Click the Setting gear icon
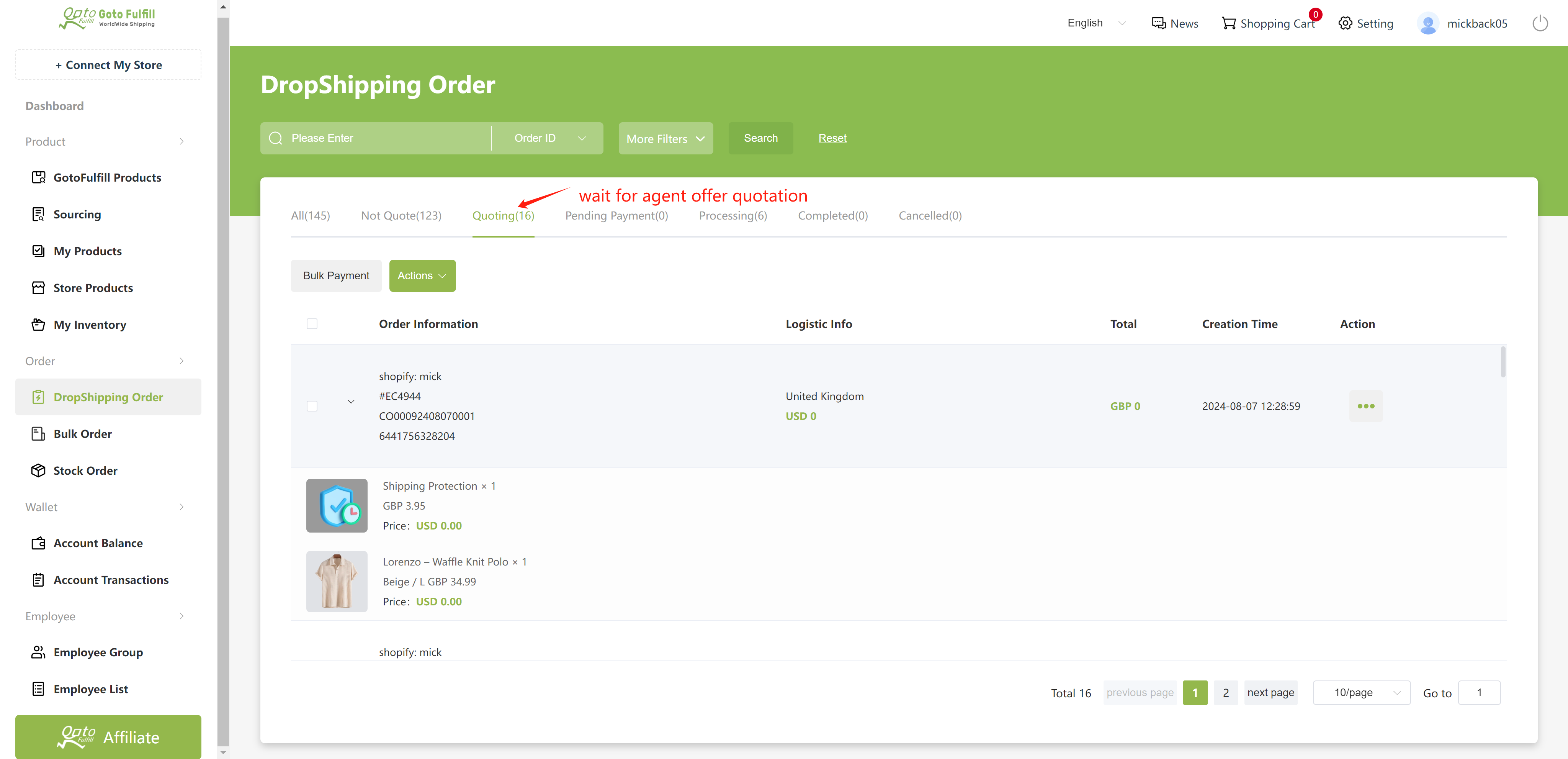This screenshot has width=1568, height=759. (1345, 23)
